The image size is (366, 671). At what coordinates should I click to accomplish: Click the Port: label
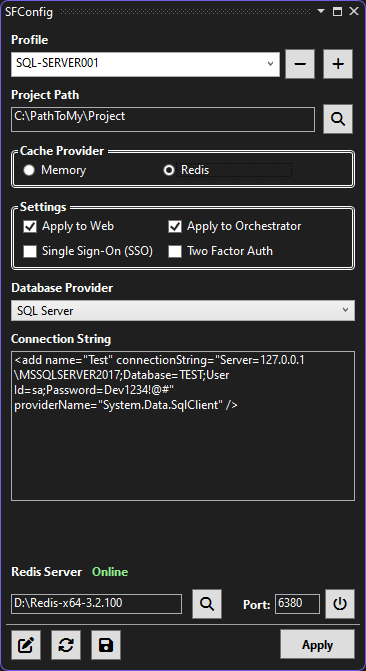click(257, 605)
